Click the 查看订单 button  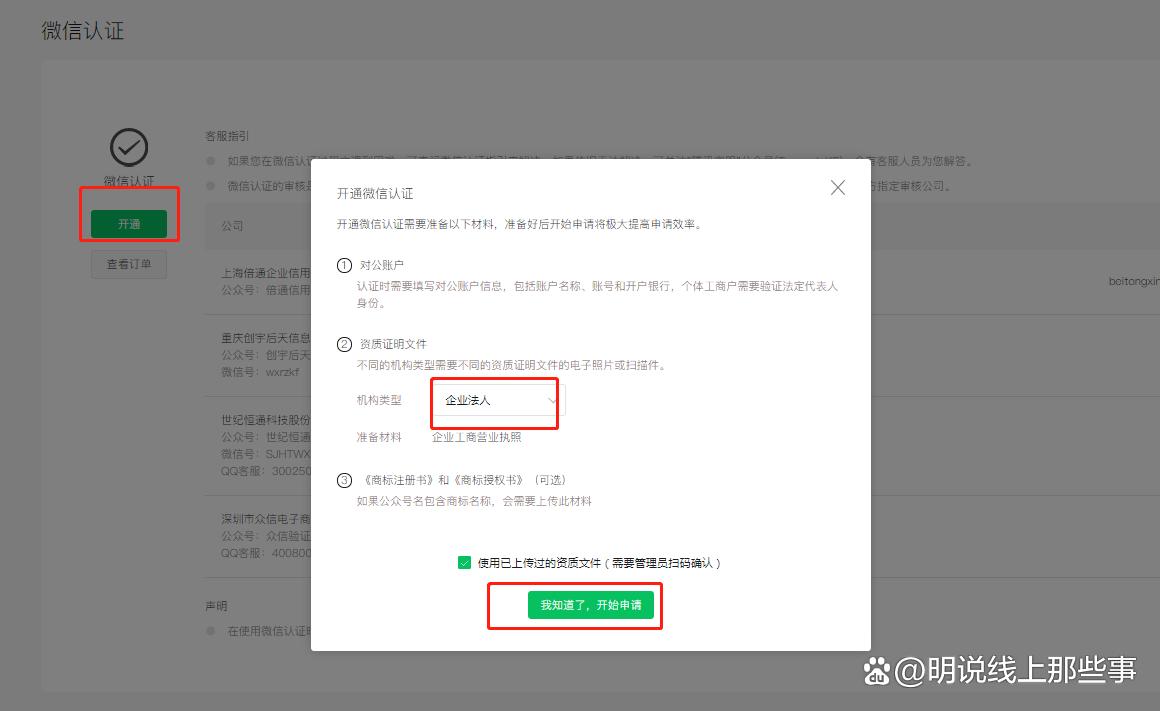click(129, 264)
